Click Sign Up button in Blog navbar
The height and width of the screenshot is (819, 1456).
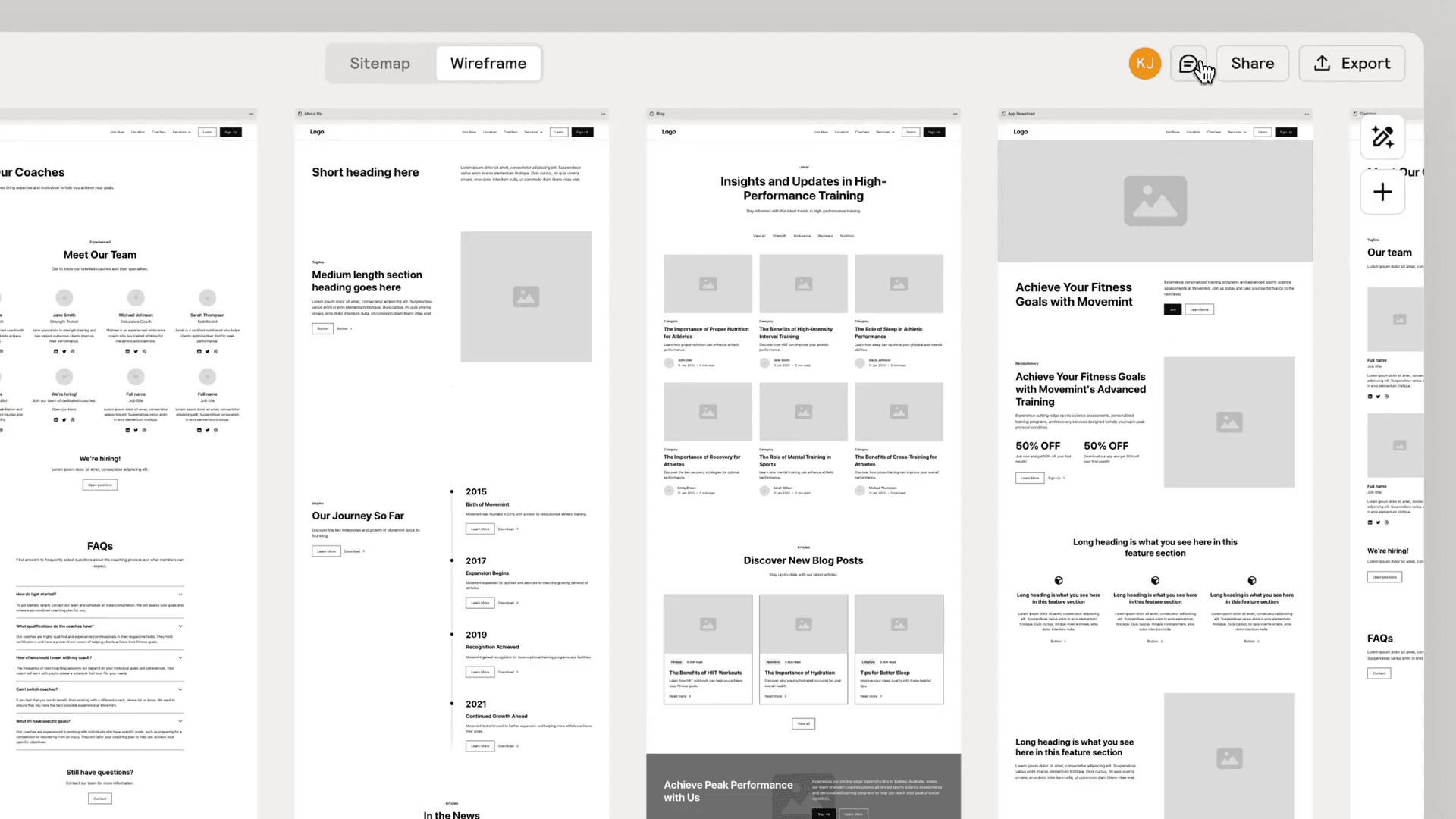[934, 132]
